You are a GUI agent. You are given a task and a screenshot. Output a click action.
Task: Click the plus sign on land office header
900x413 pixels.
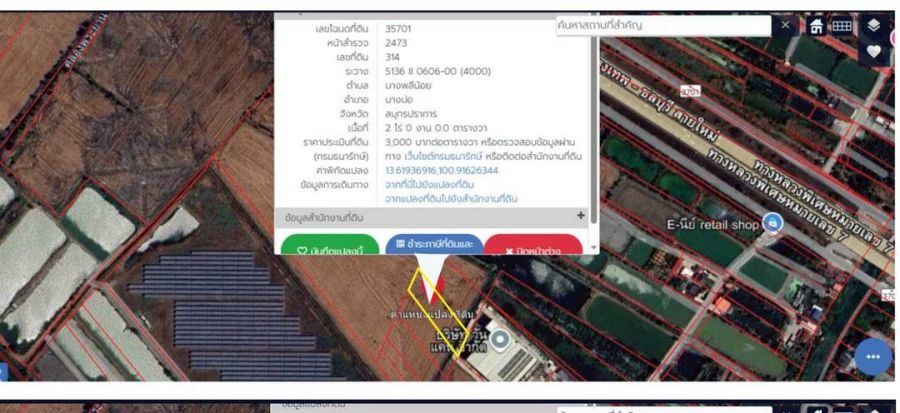pos(580,216)
